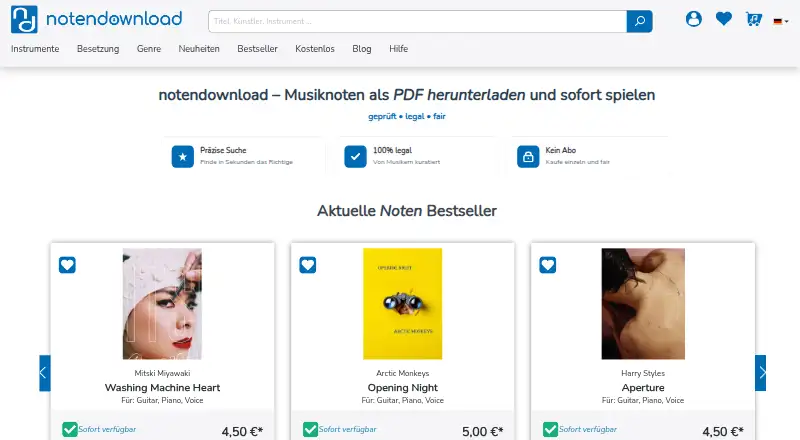Click the Sofort verfügbar check for Opening Night
This screenshot has width=800, height=440.
pos(310,429)
